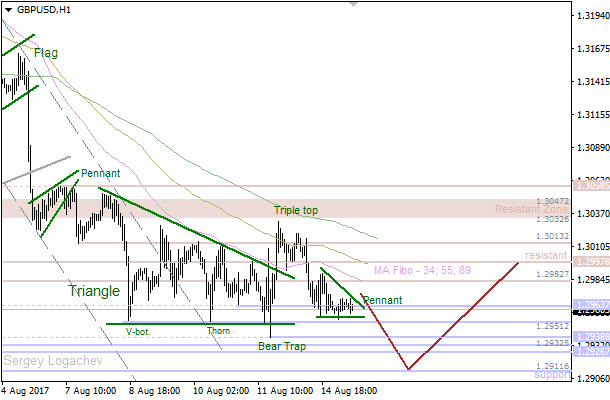
Task: Click the 14 Aug 18:00 time axis label
Action: pyautogui.click(x=349, y=391)
